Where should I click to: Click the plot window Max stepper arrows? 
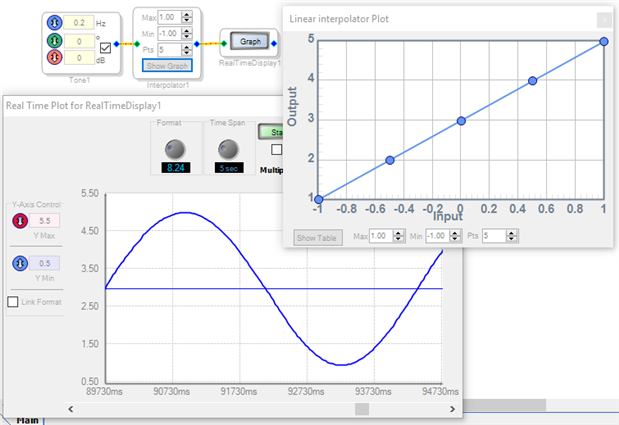click(399, 236)
